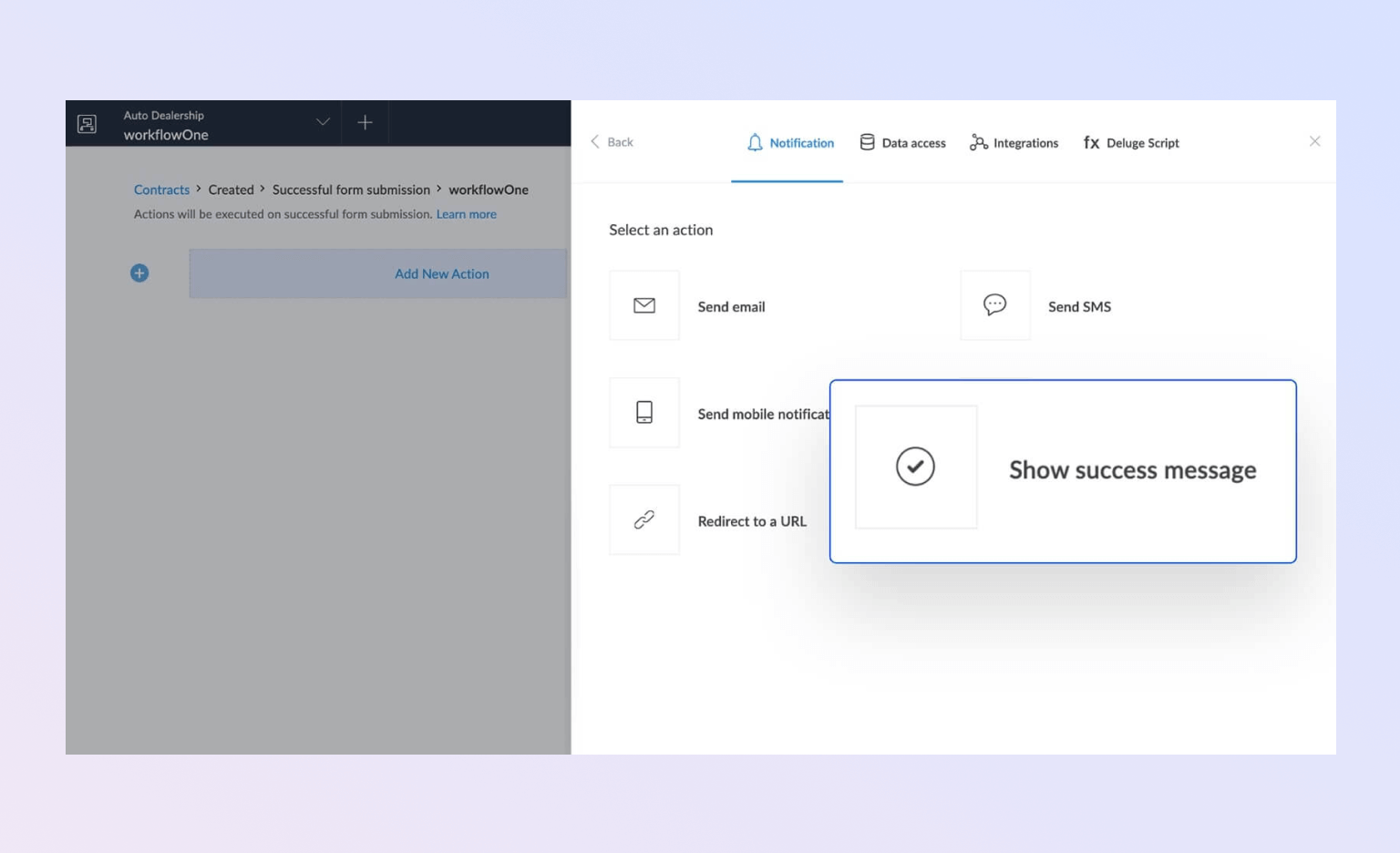
Task: Navigate to Contracts in the breadcrumb
Action: point(161,190)
